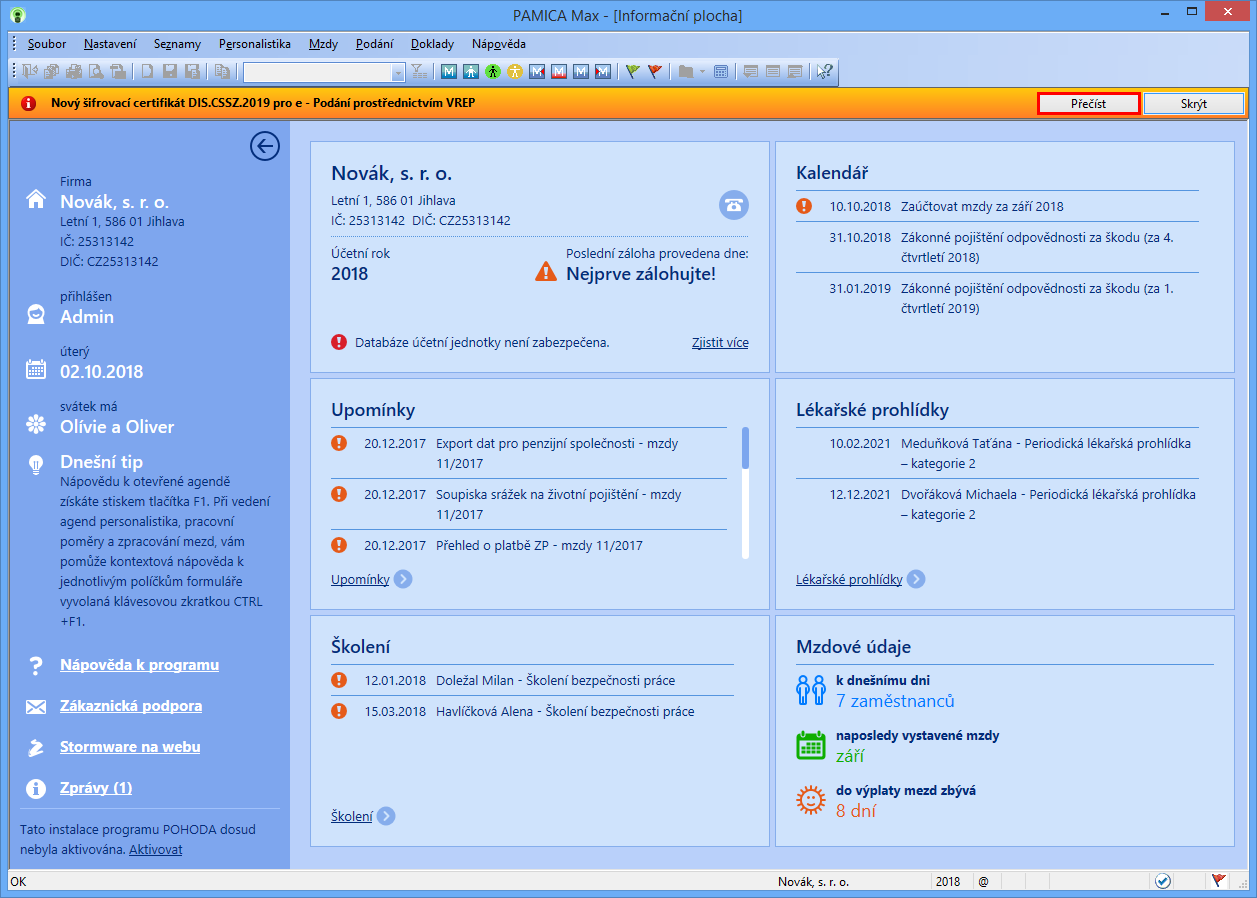Viewport: 1257px width, 898px height.
Task: Click the arrow circle next to Lékařské prohlídky
Action: click(x=916, y=579)
